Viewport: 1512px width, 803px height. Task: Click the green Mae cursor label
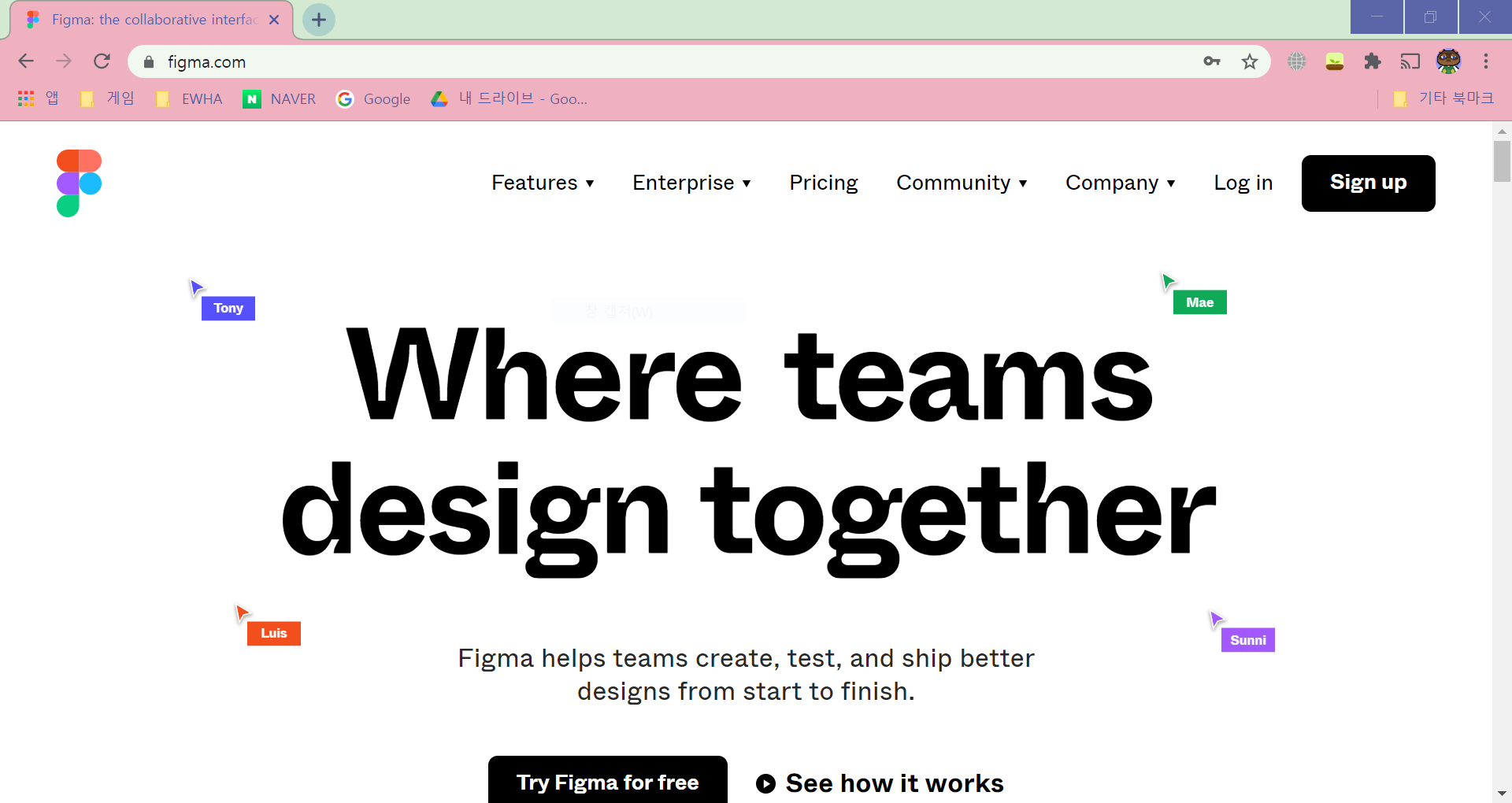coord(1200,302)
